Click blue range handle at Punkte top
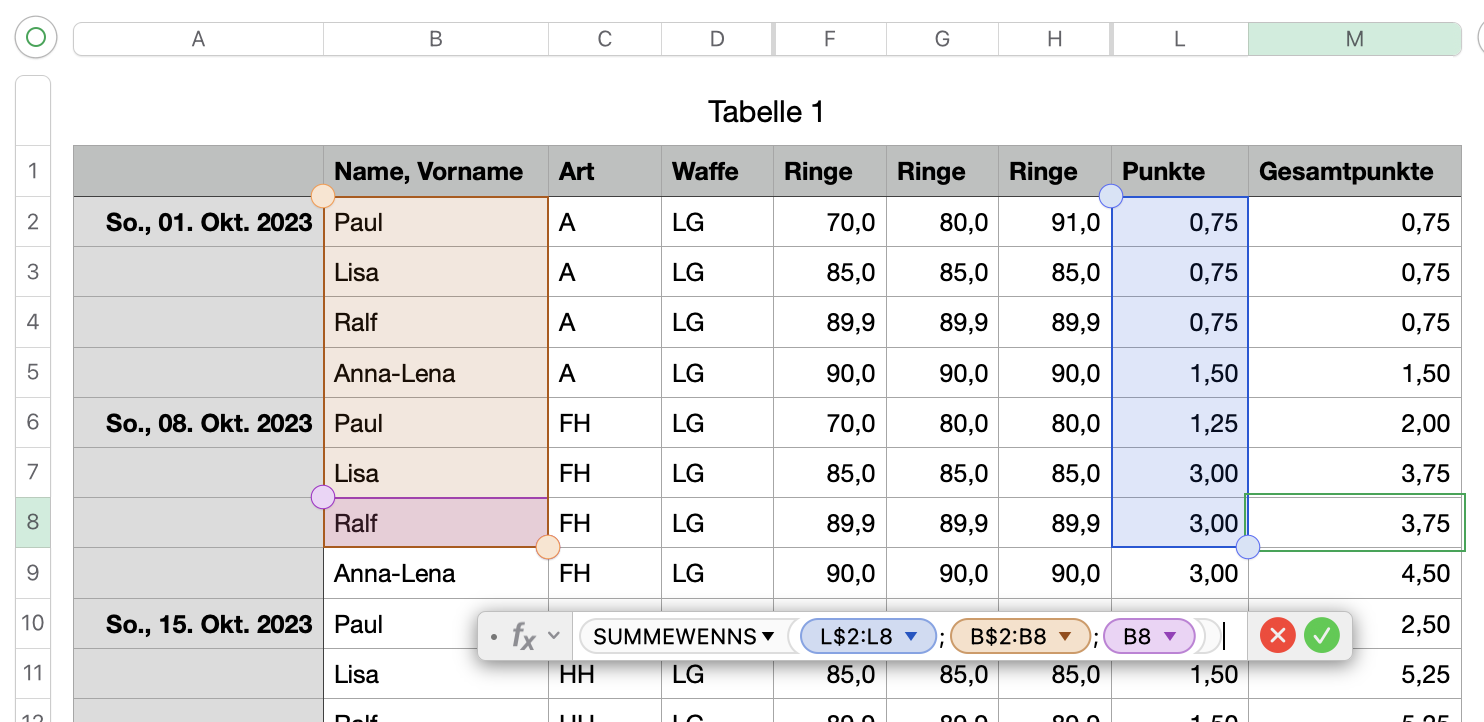Screen dimensions: 1484x722 pyautogui.click(x=1111, y=197)
